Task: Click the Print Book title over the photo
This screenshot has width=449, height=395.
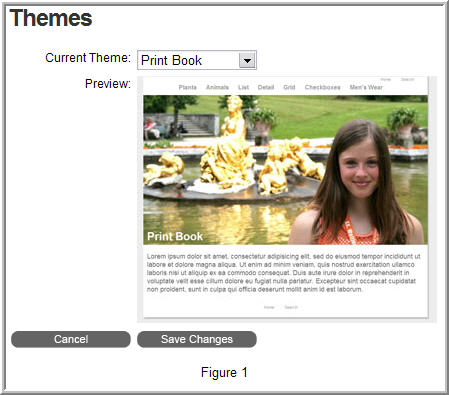Action: pyautogui.click(x=175, y=236)
